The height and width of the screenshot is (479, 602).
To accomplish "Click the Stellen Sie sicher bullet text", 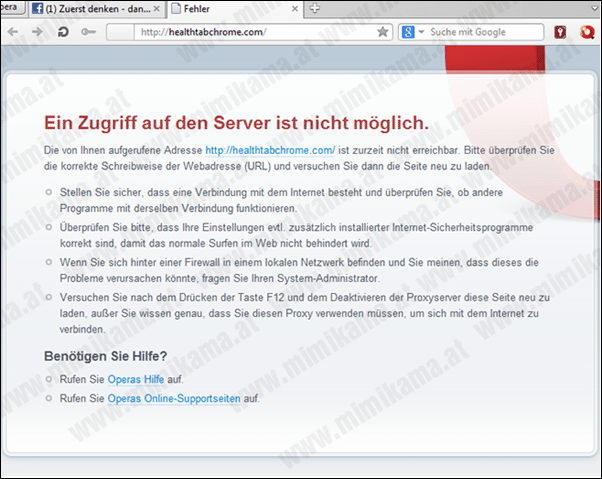I will coord(281,200).
